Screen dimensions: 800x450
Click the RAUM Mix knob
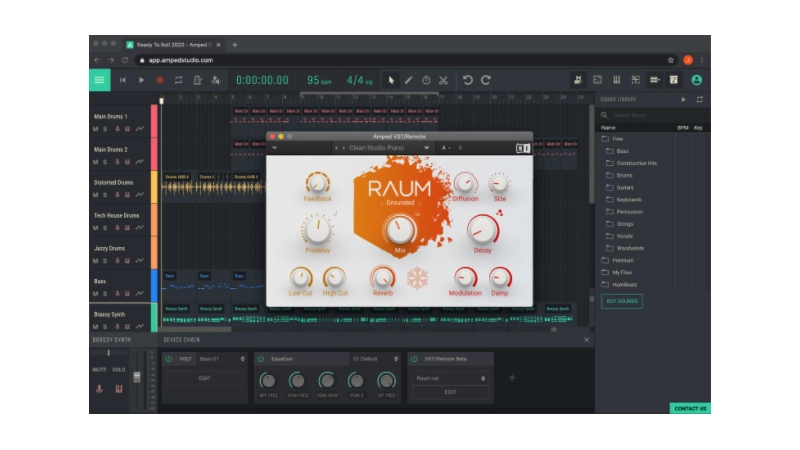(400, 230)
